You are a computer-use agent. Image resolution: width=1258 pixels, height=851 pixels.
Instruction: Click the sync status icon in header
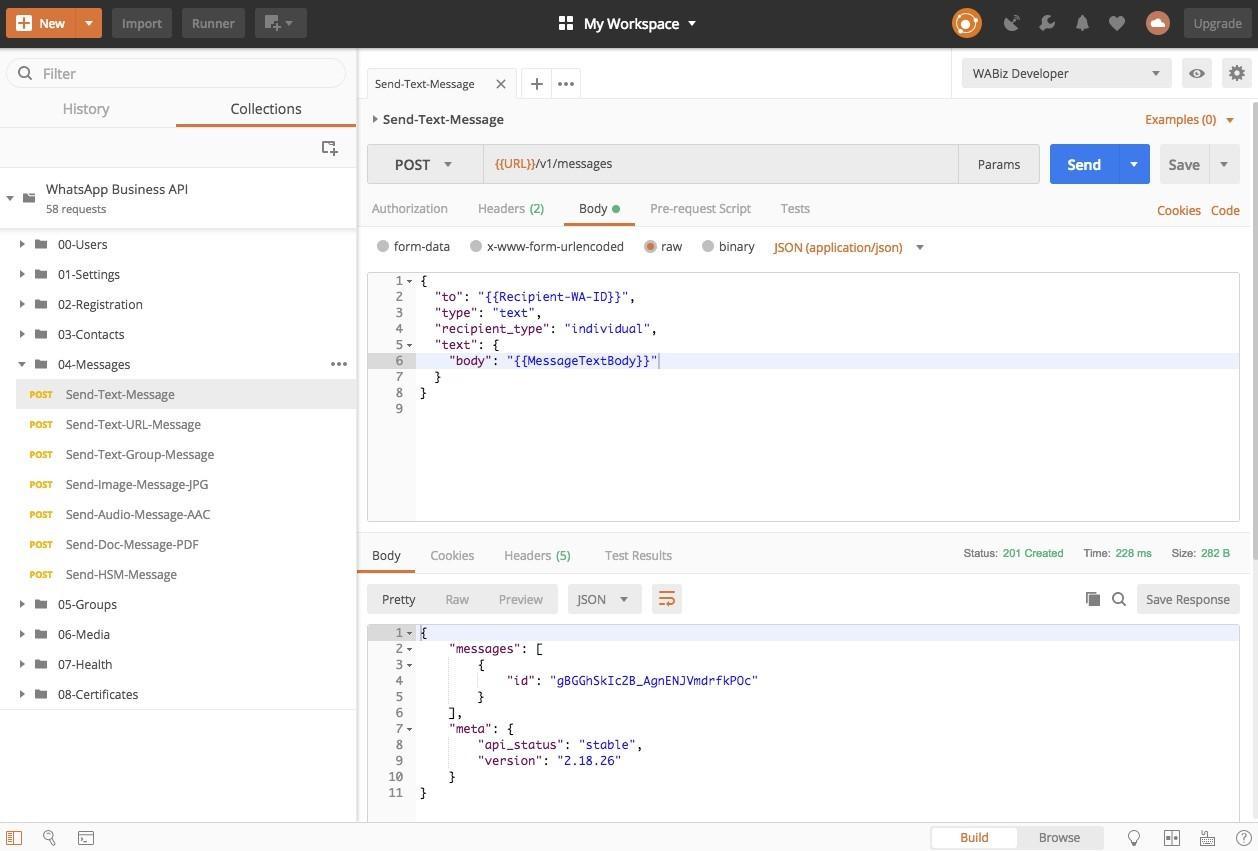pyautogui.click(x=966, y=23)
